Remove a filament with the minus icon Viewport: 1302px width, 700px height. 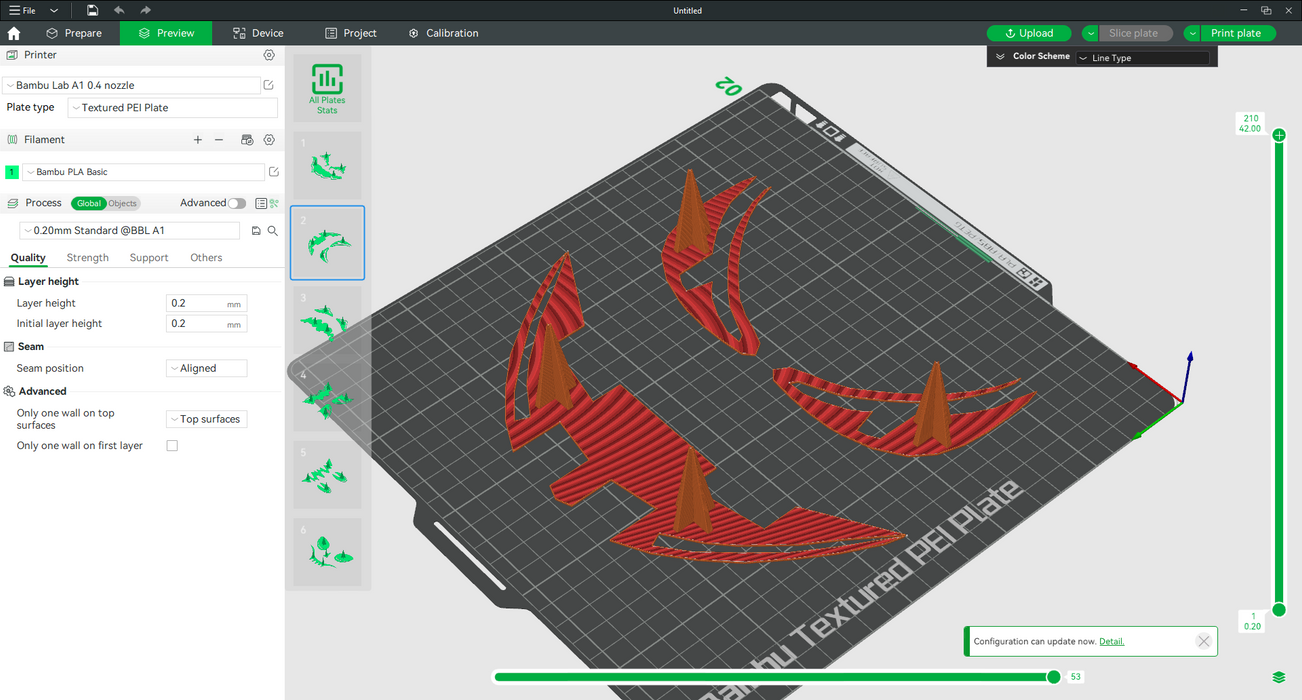coord(219,140)
